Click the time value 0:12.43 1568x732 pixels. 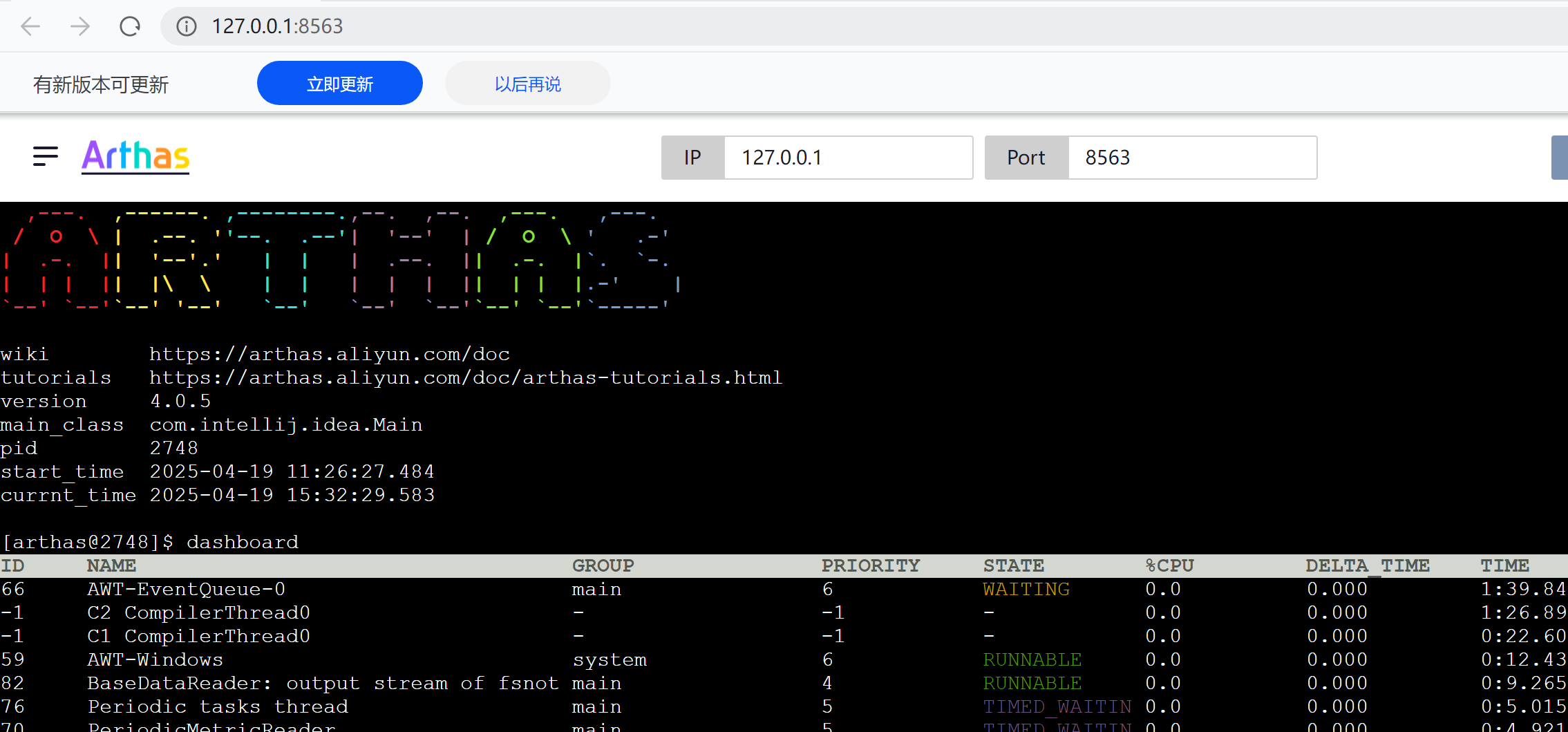[1524, 659]
